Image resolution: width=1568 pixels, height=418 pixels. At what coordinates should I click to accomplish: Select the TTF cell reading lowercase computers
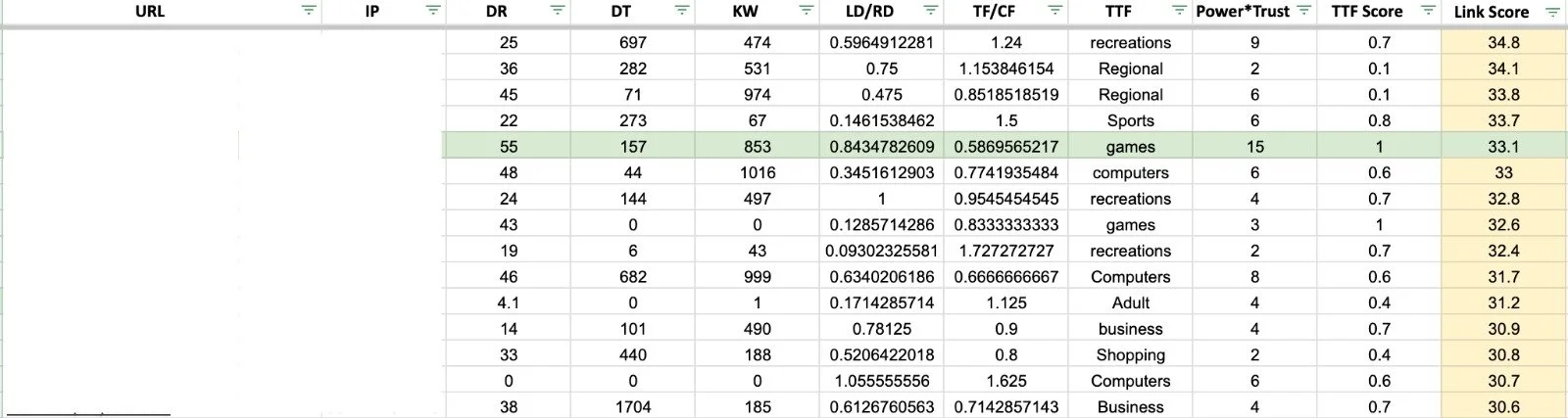pos(1130,172)
